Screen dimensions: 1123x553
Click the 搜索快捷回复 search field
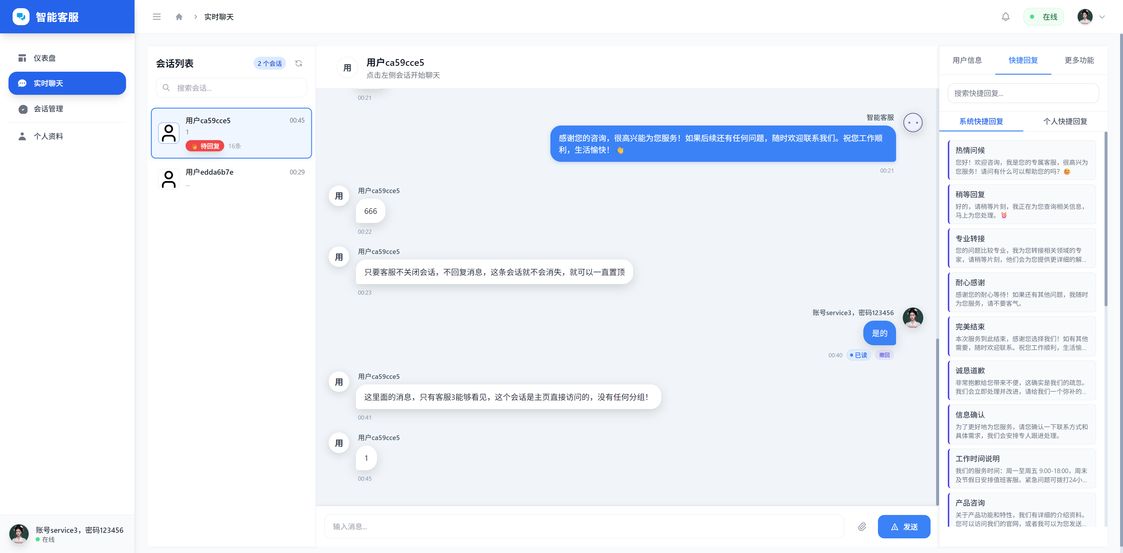[1022, 93]
